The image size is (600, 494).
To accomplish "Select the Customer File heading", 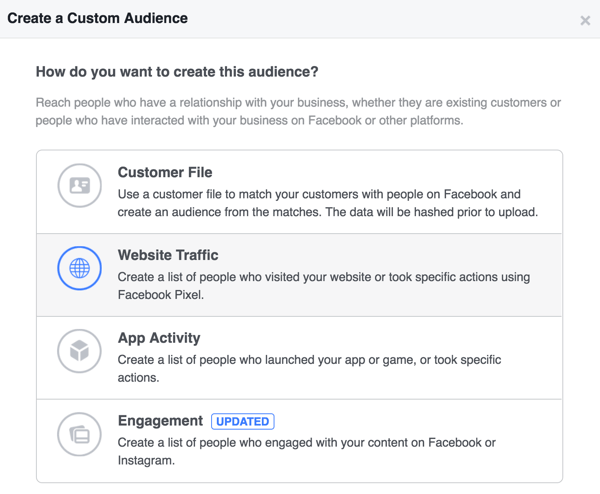I will 165,172.
